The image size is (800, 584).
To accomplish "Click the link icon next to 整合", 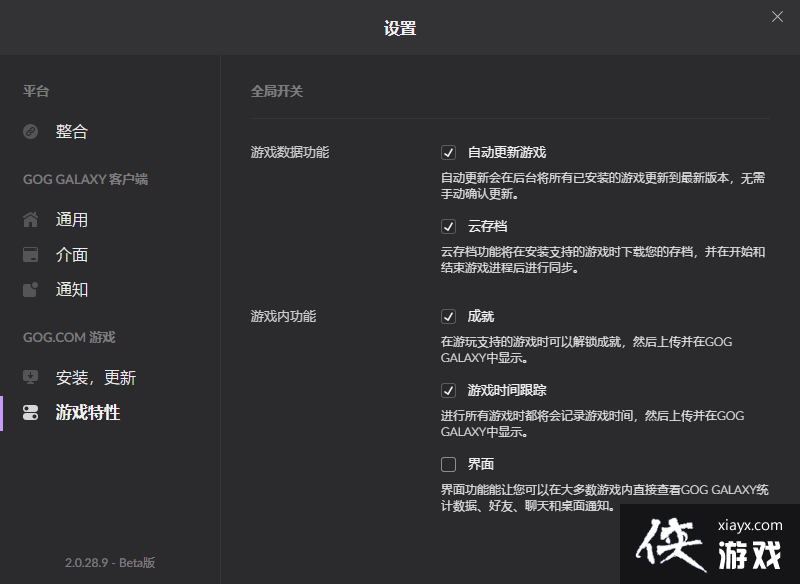I will click(31, 132).
